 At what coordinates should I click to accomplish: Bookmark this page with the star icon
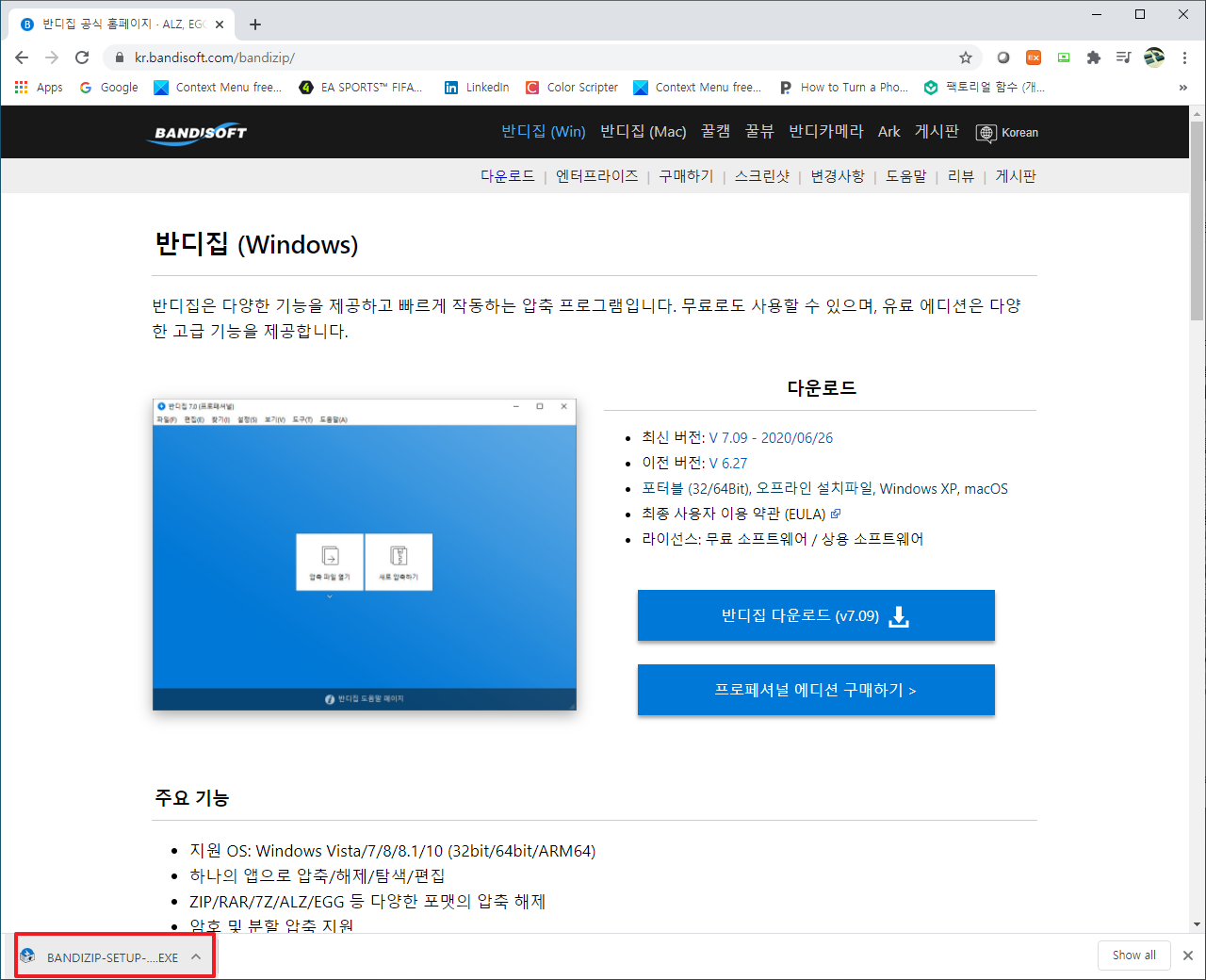coord(966,57)
